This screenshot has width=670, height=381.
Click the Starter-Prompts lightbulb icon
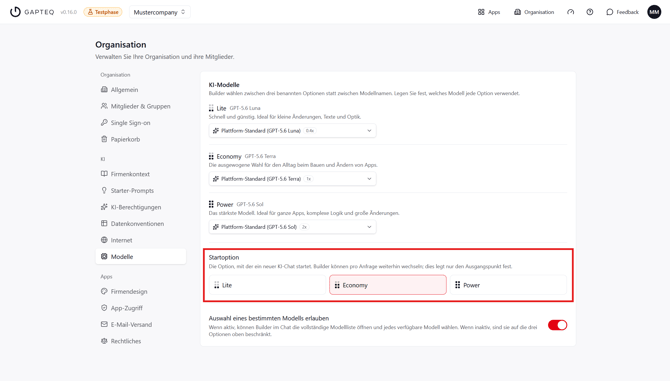(x=104, y=190)
